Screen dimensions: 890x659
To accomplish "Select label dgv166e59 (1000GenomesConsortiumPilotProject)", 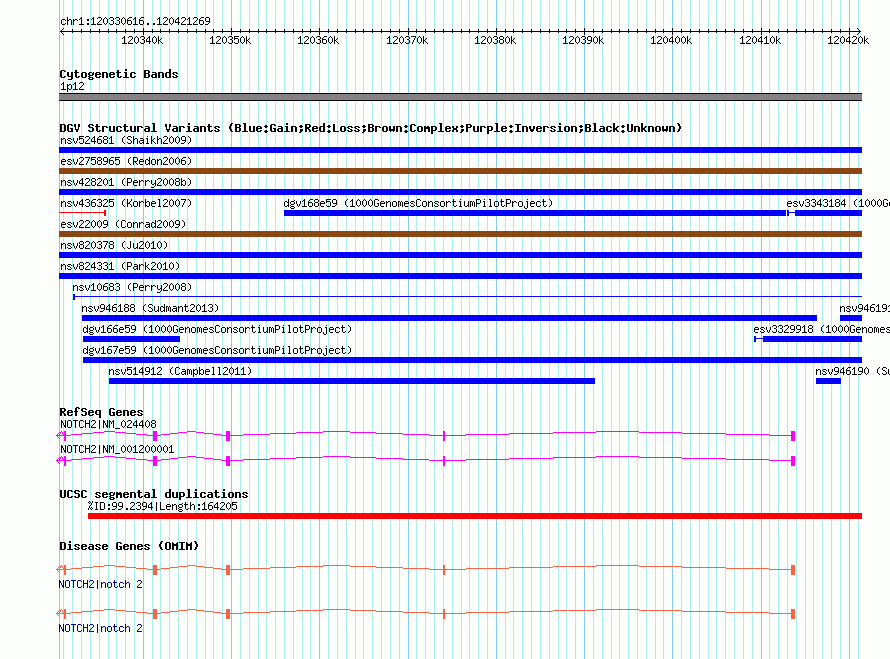I will [x=217, y=329].
